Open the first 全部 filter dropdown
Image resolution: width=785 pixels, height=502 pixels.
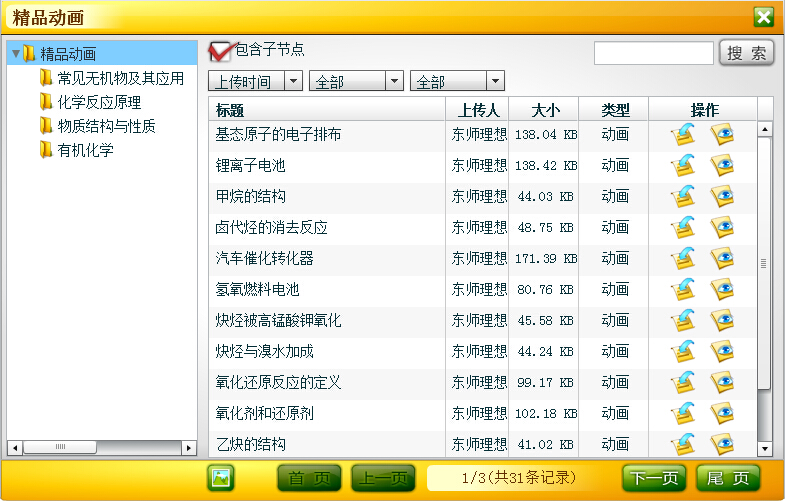[x=394, y=82]
